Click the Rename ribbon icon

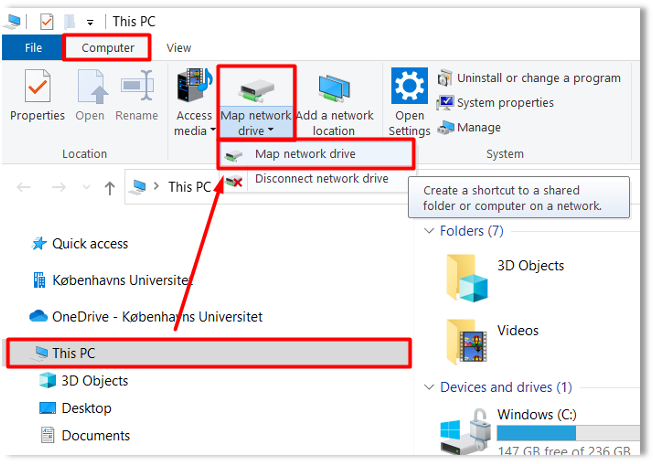[137, 86]
